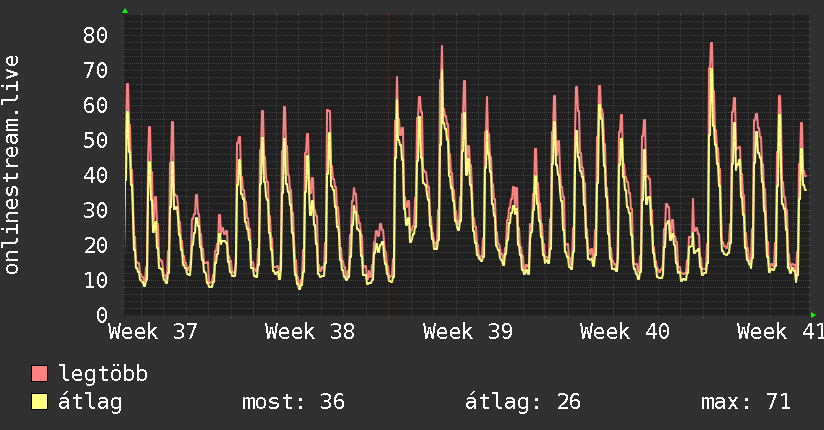
Task: Click the green arrow at the x-axis end
Action: 813,315
